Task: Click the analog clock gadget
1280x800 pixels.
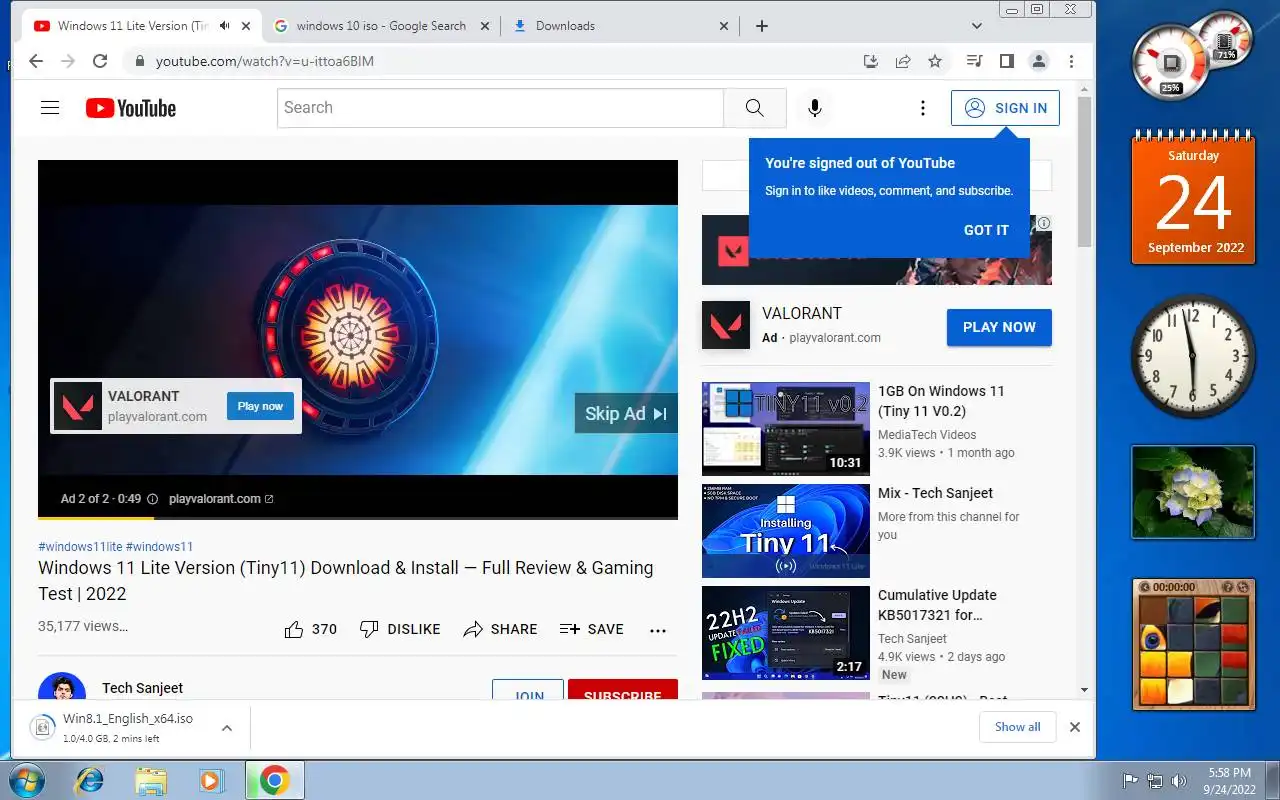Action: (1193, 355)
